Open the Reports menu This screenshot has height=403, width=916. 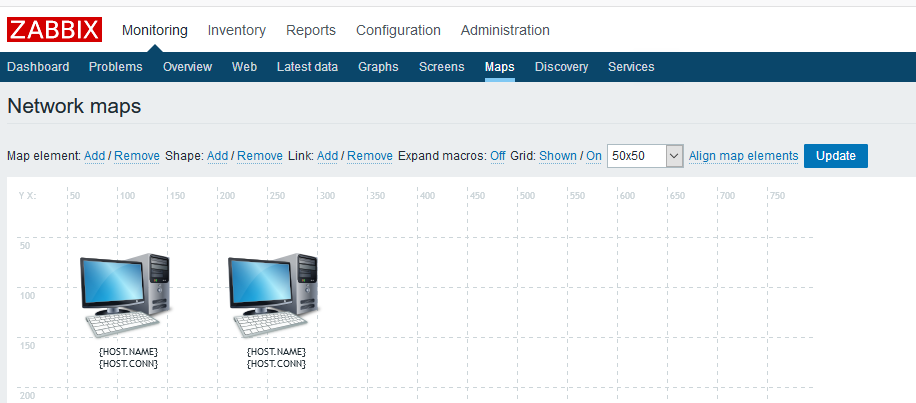[311, 30]
